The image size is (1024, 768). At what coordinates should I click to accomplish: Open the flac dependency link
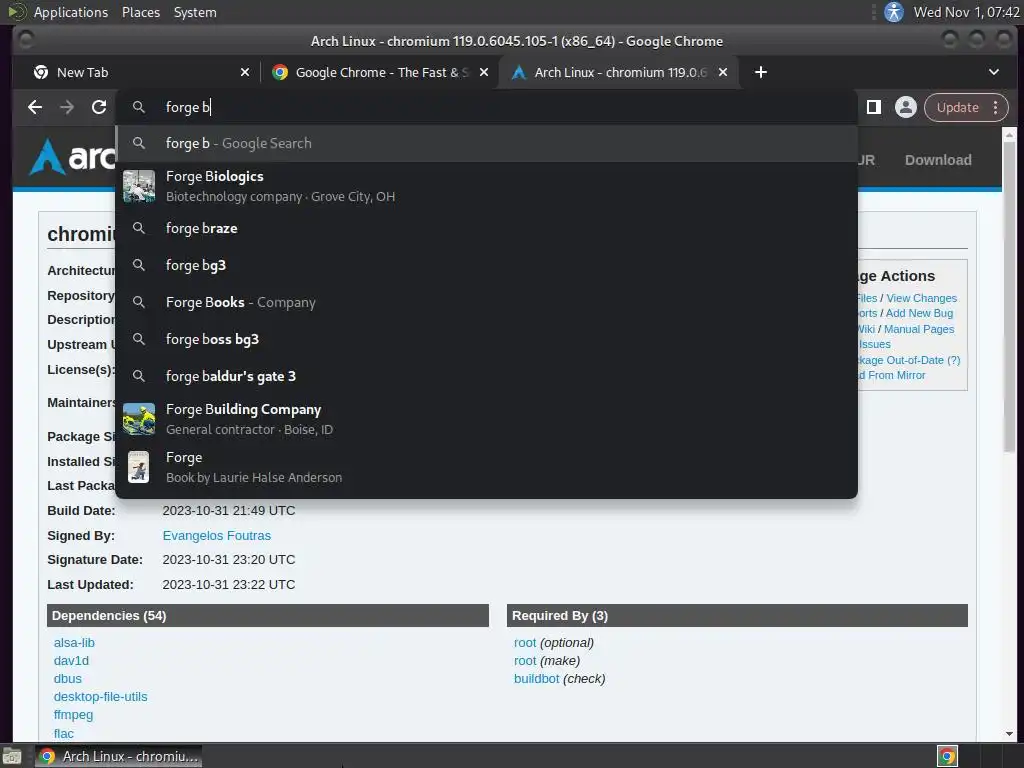pos(63,733)
